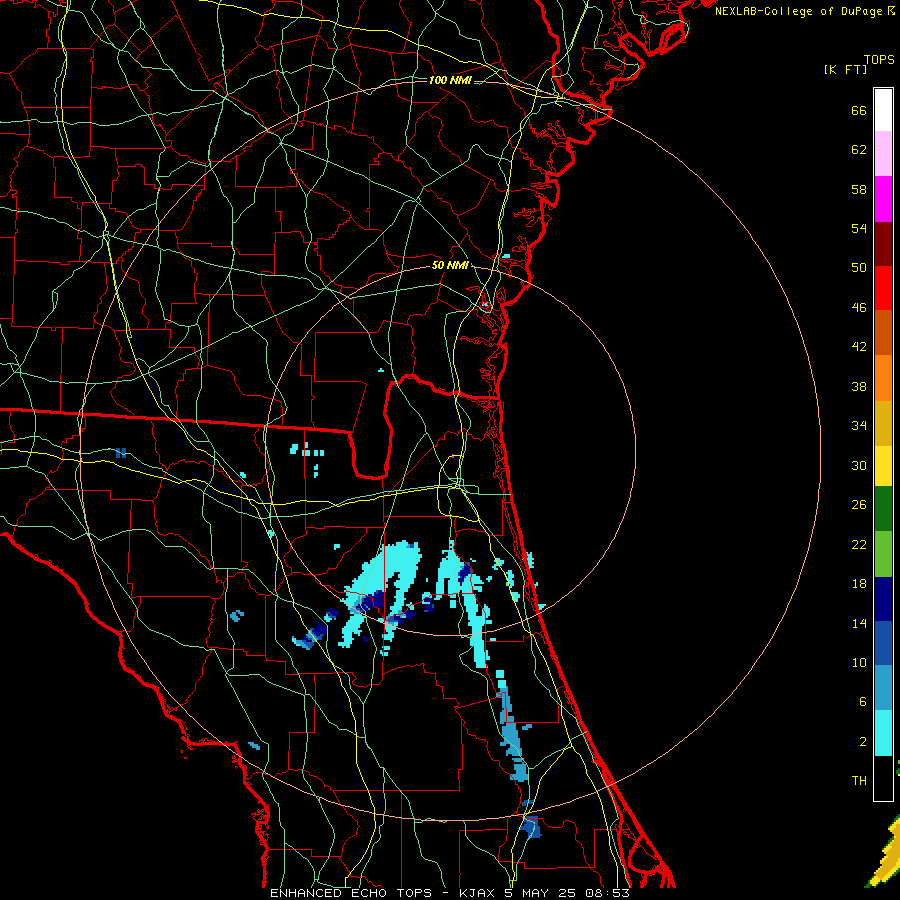Click the '[K FT]' units label
The image size is (900, 900).
point(845,70)
